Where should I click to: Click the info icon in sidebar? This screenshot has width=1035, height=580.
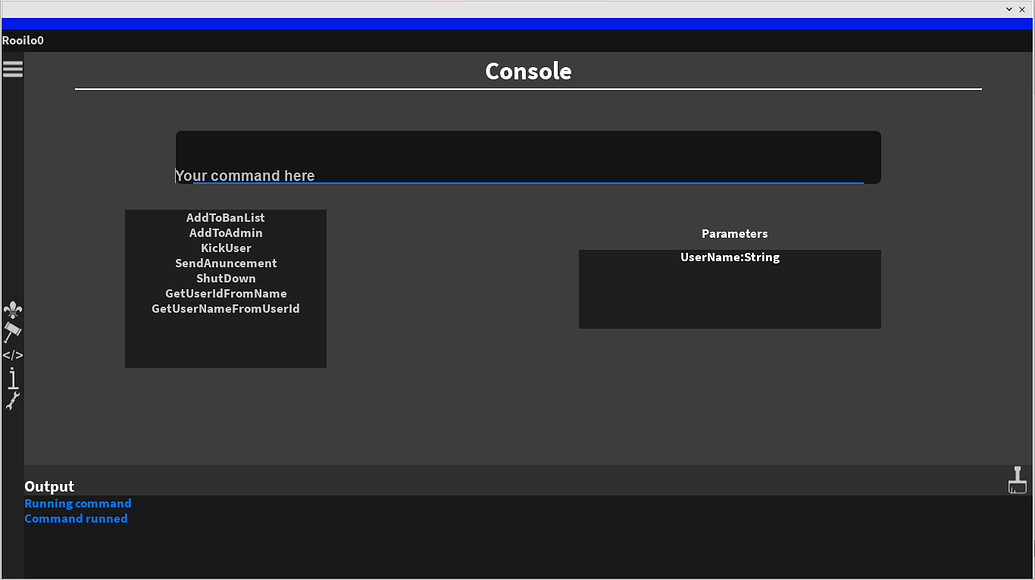click(x=12, y=379)
